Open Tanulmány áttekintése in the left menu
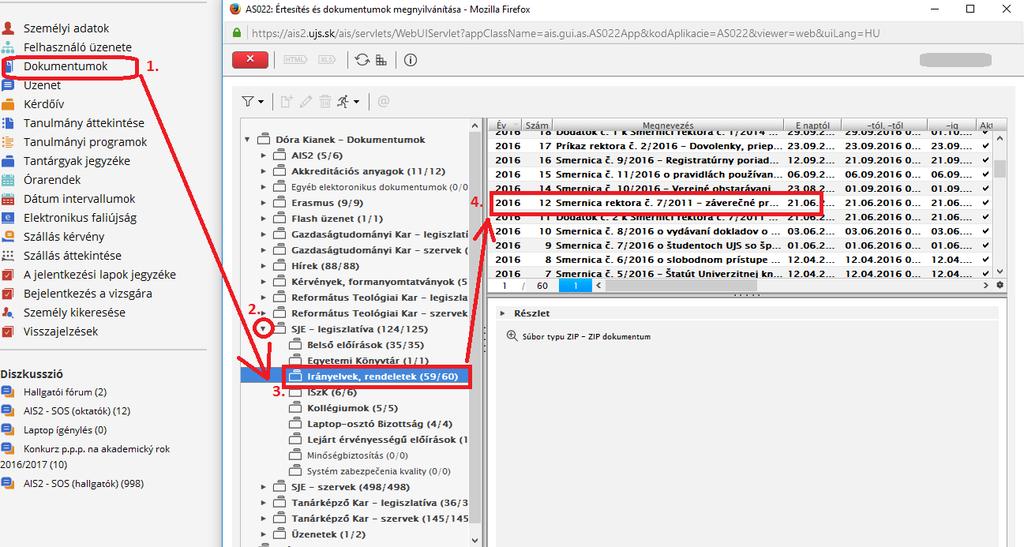This screenshot has height=547, width=1024. (84, 123)
